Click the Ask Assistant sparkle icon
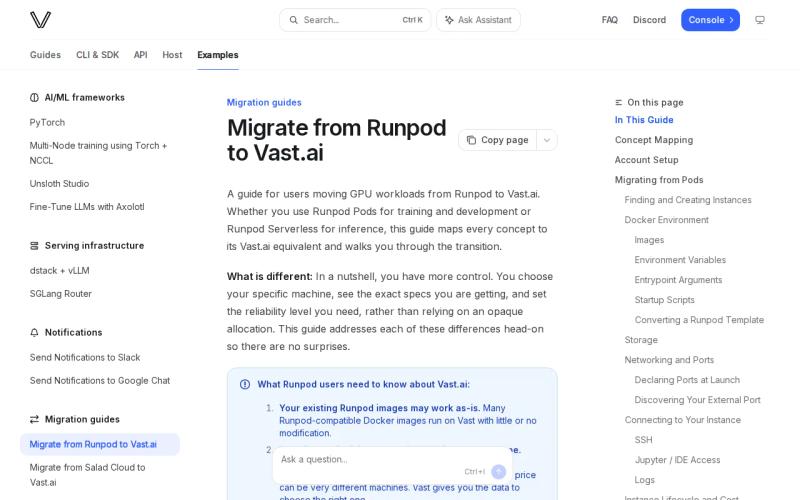 [449, 20]
